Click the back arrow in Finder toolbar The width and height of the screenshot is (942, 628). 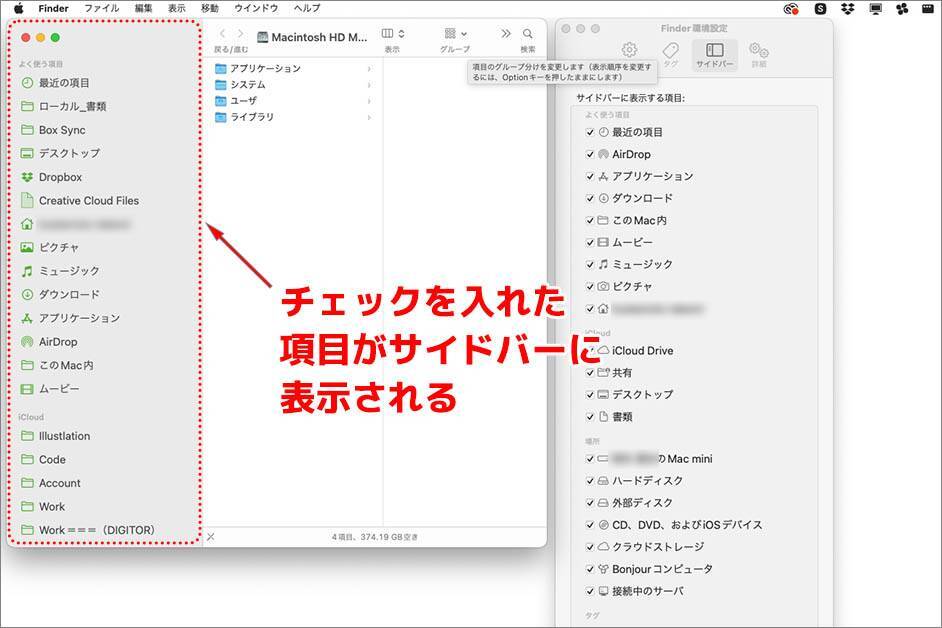[222, 34]
